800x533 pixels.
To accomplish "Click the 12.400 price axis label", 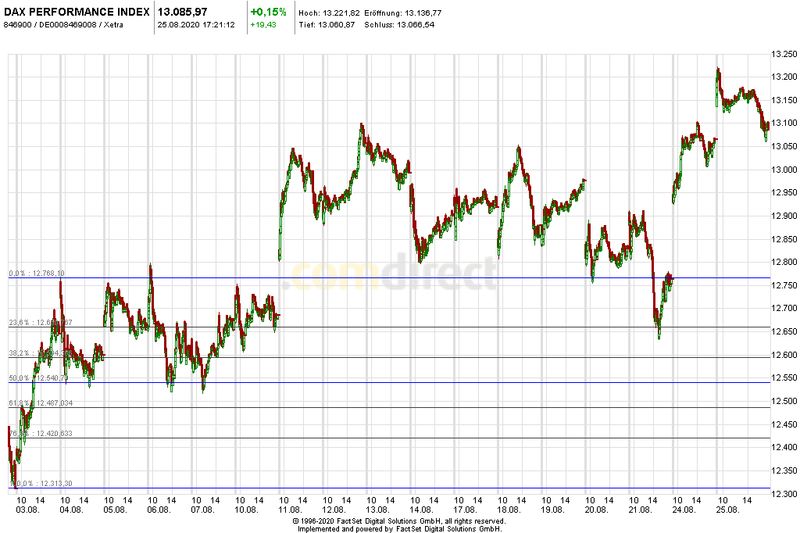I will [784, 447].
